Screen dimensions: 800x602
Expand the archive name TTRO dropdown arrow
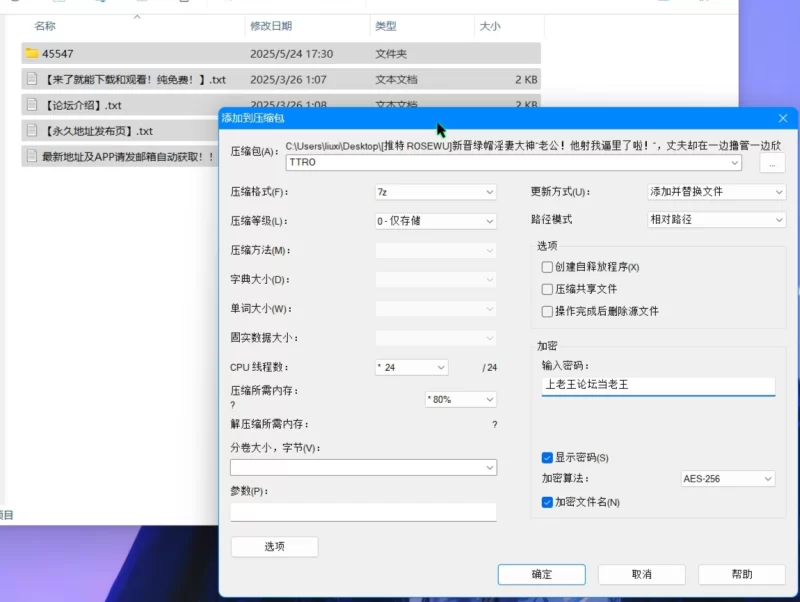[735, 163]
